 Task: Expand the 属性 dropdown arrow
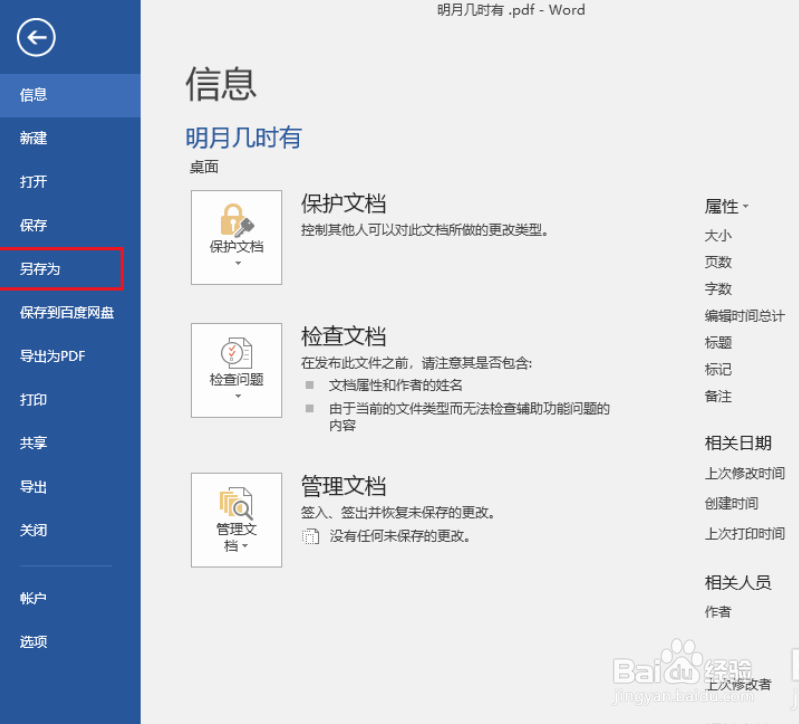click(x=745, y=206)
